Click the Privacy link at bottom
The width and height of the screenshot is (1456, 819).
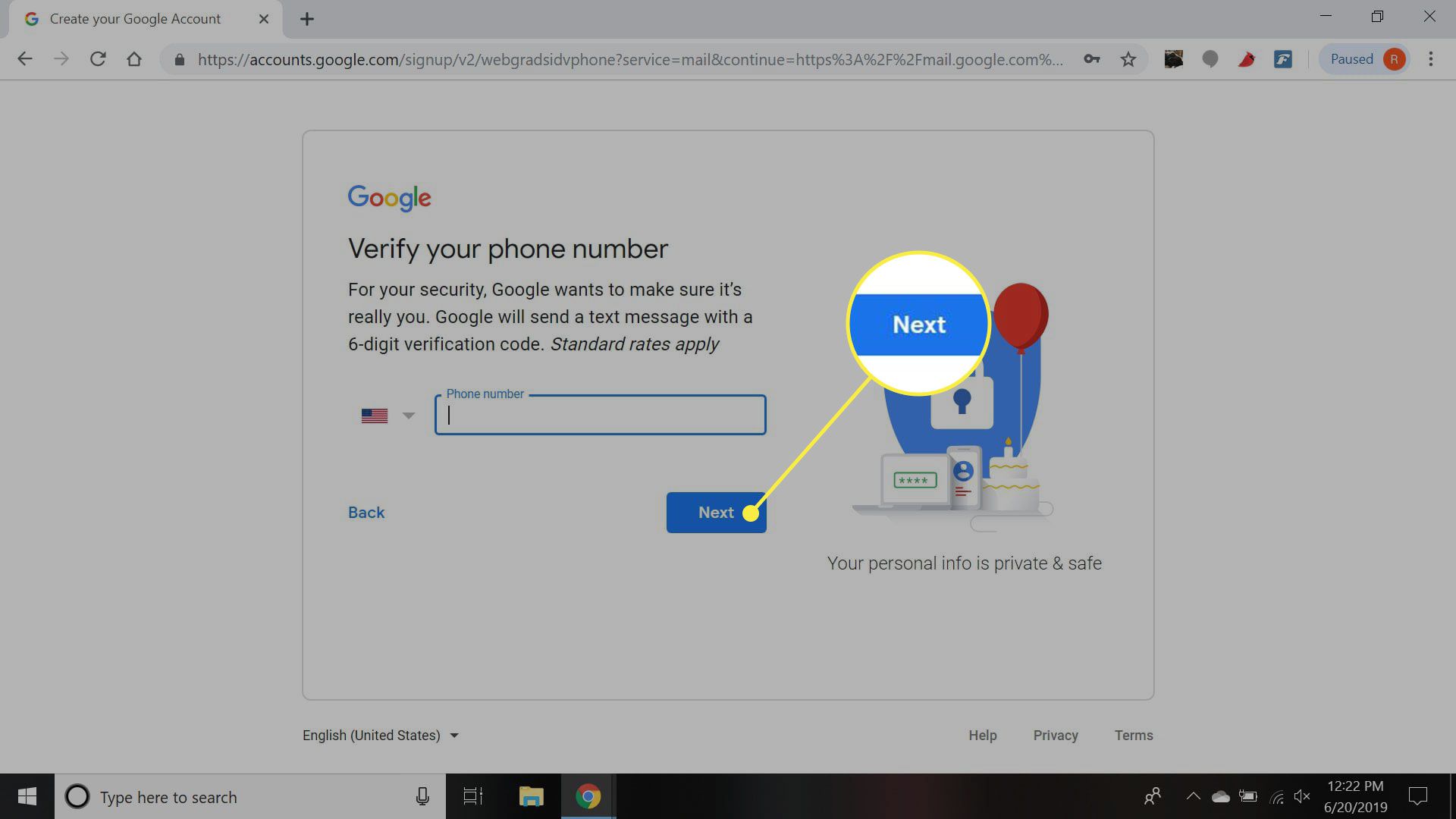[1056, 735]
